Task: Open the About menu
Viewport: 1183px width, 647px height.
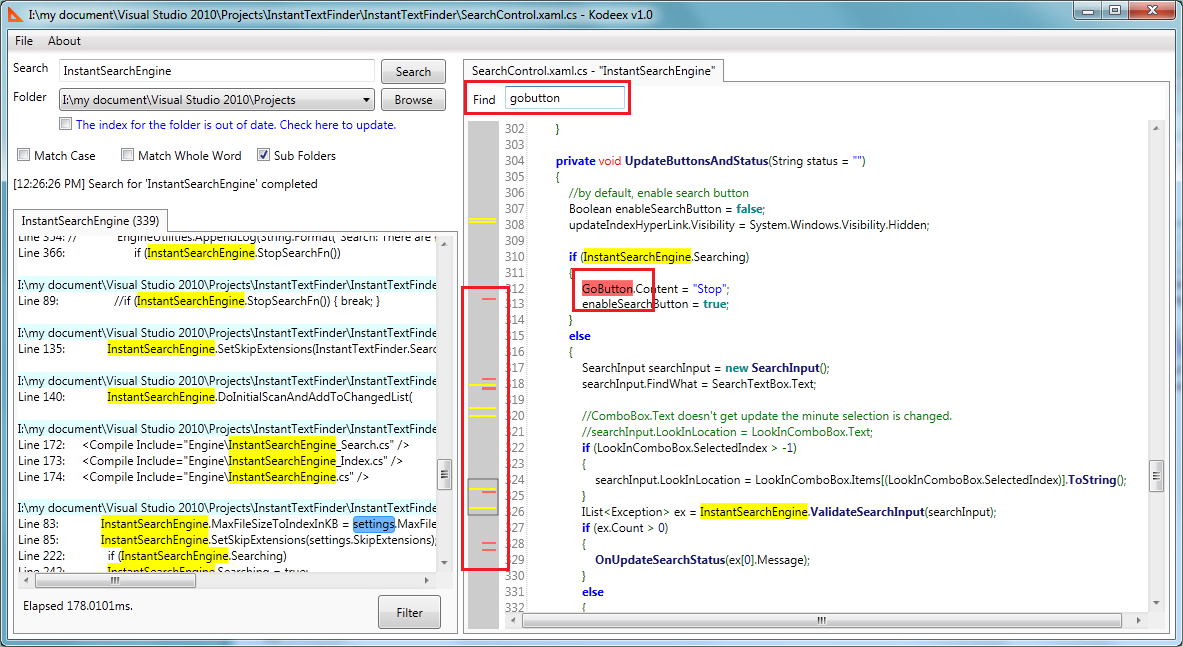Action: pyautogui.click(x=64, y=41)
